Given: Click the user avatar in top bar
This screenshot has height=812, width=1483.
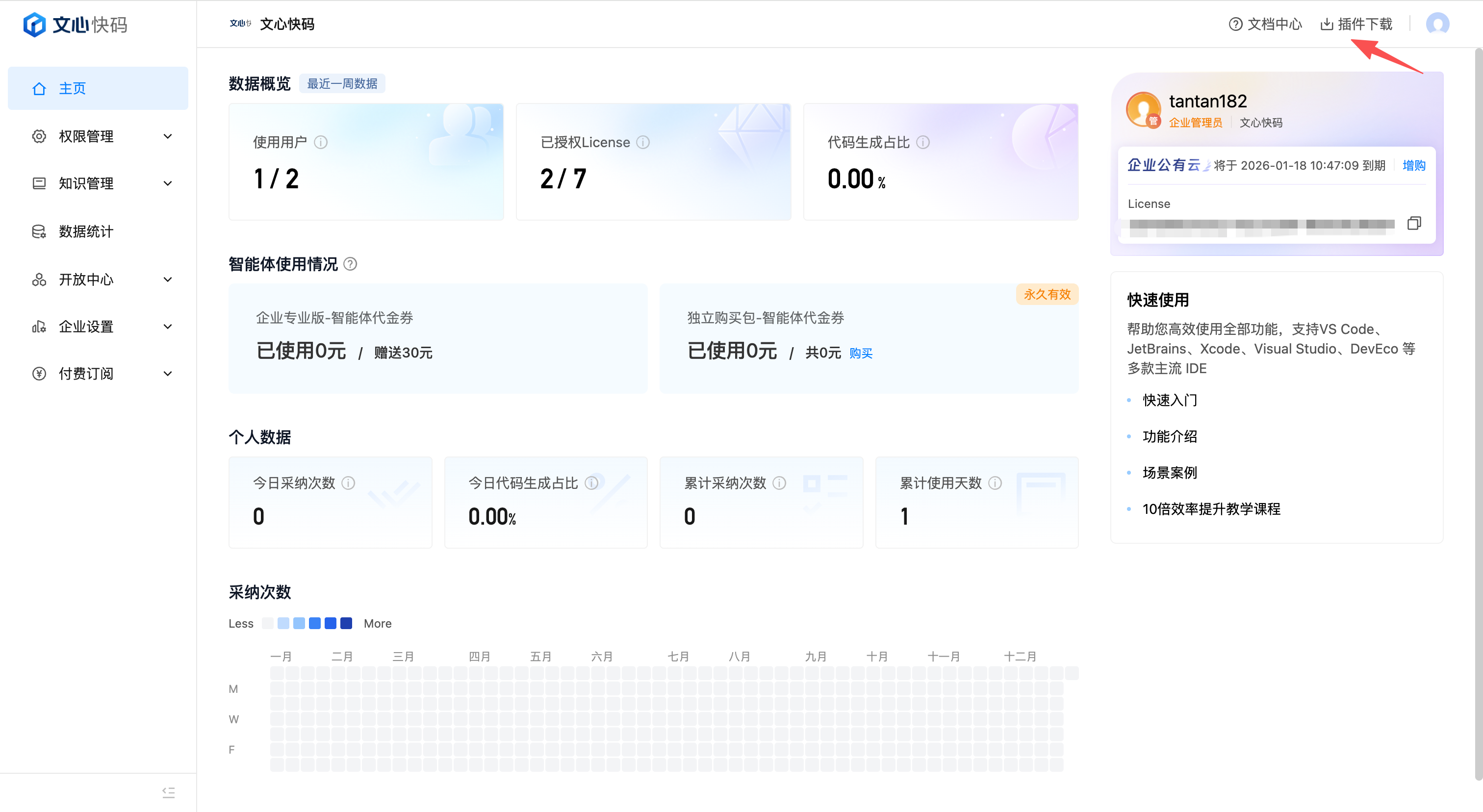Looking at the screenshot, I should (1437, 24).
